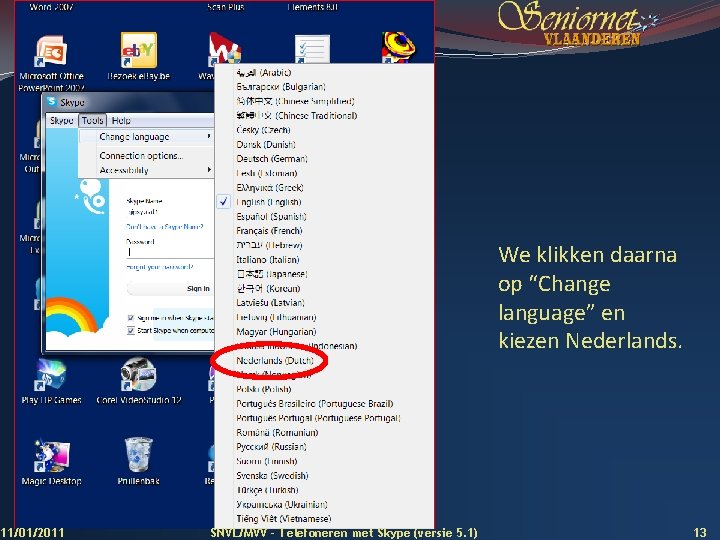Select Bulgarian language option
This screenshot has height=540, width=720.
click(x=281, y=87)
